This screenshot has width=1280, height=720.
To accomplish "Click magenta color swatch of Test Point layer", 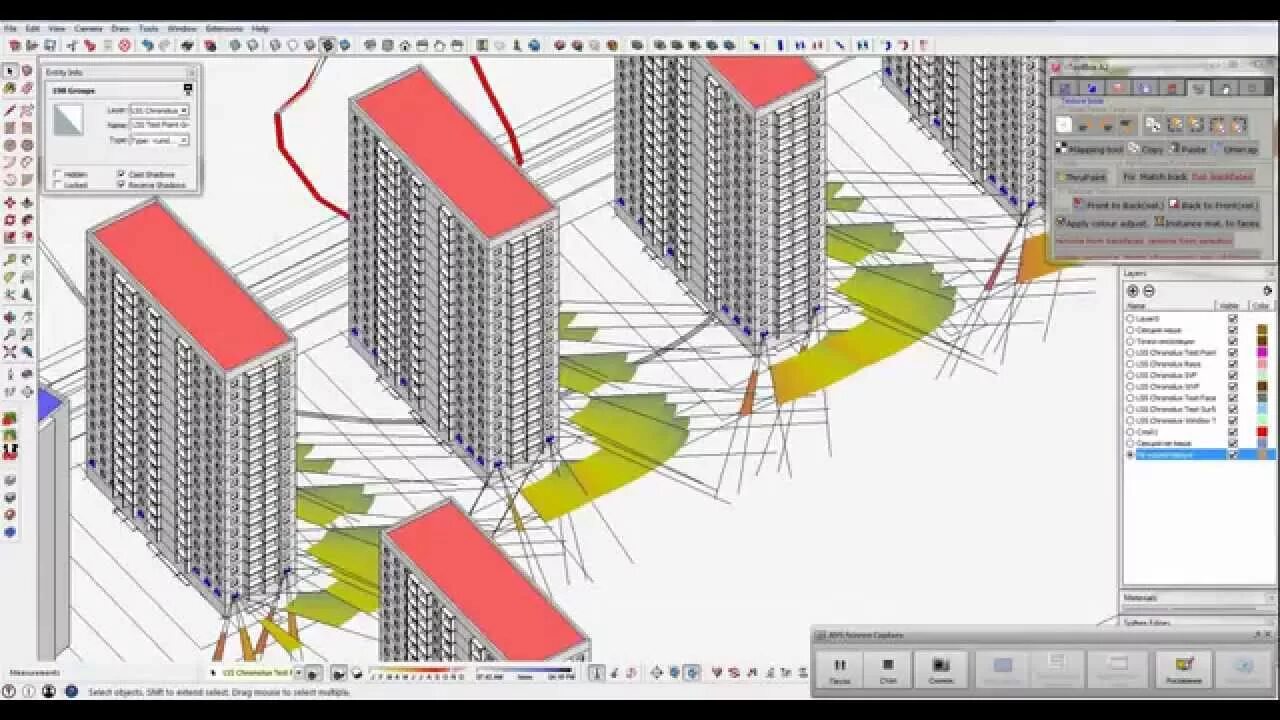I will click(x=1261, y=352).
